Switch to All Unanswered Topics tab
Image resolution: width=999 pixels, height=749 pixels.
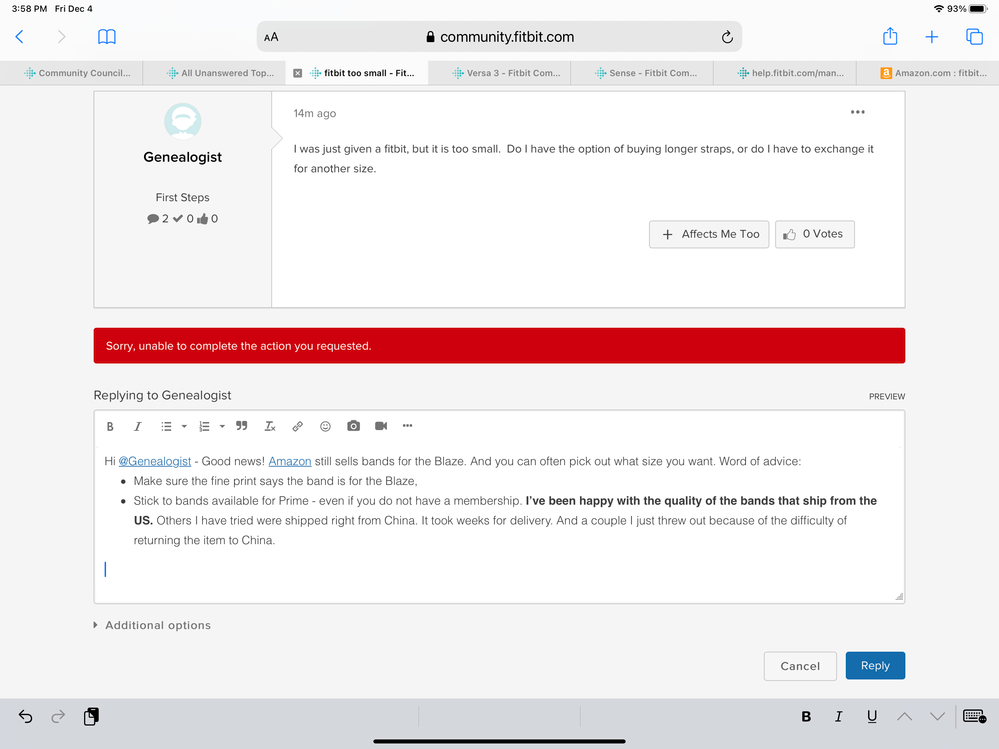(x=214, y=73)
